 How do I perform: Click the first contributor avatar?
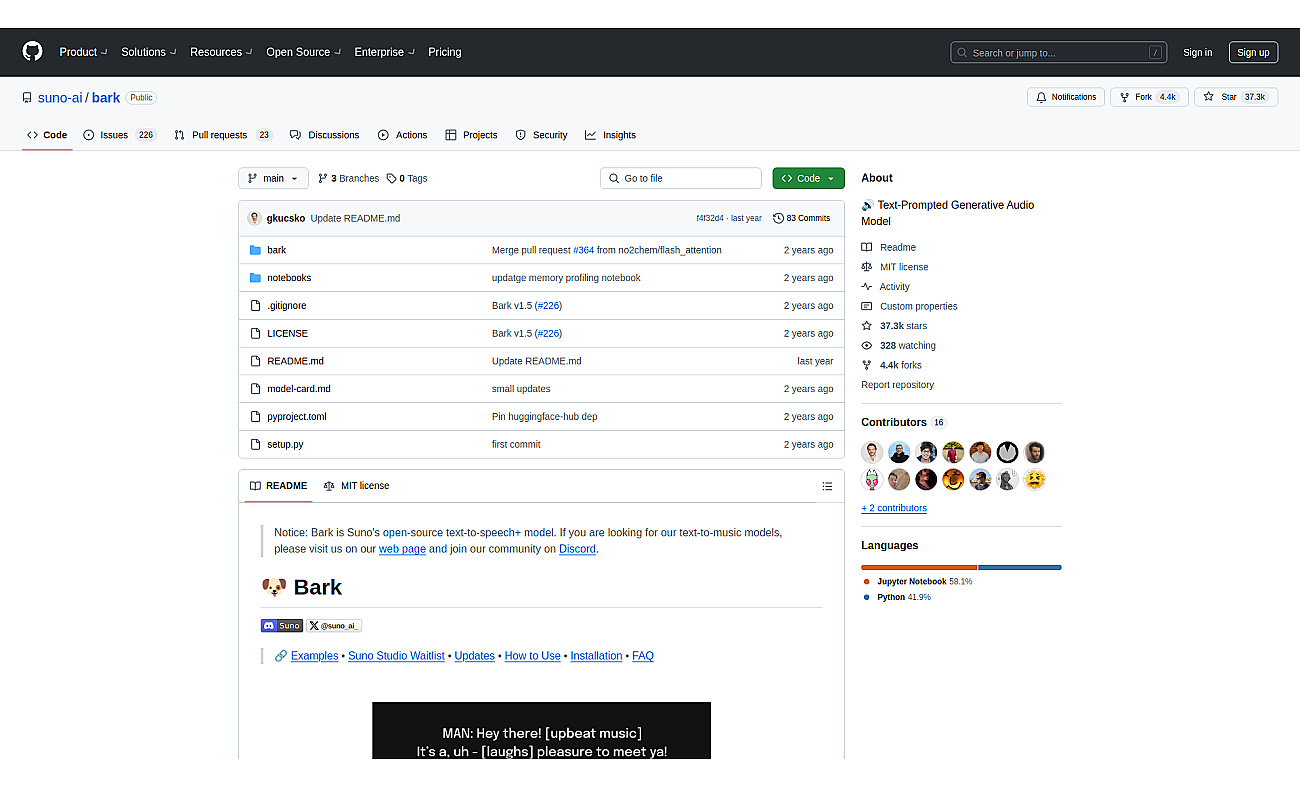pos(872,452)
